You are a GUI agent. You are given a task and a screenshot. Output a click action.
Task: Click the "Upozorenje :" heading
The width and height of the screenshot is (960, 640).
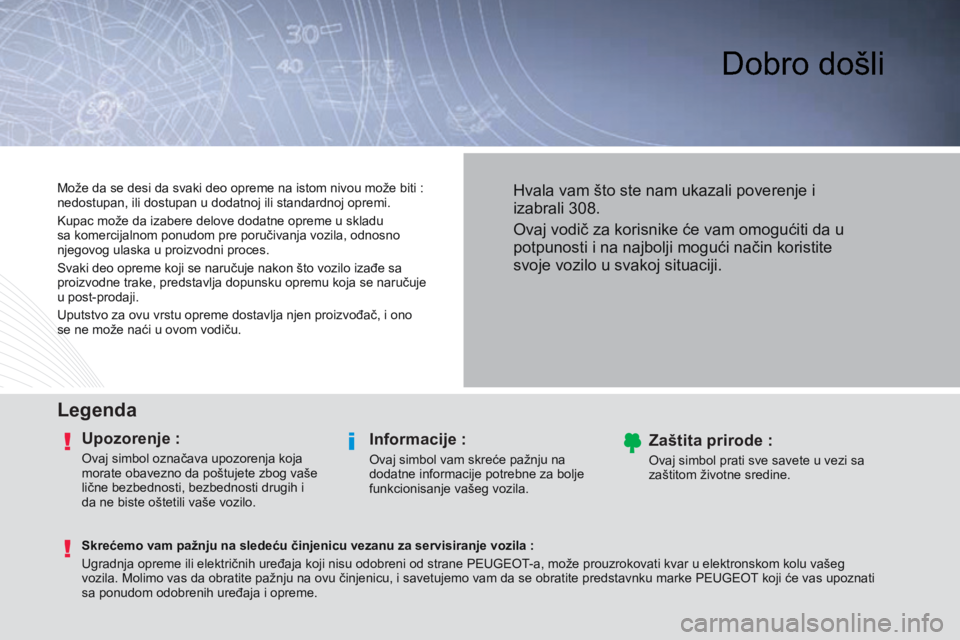coord(130,438)
